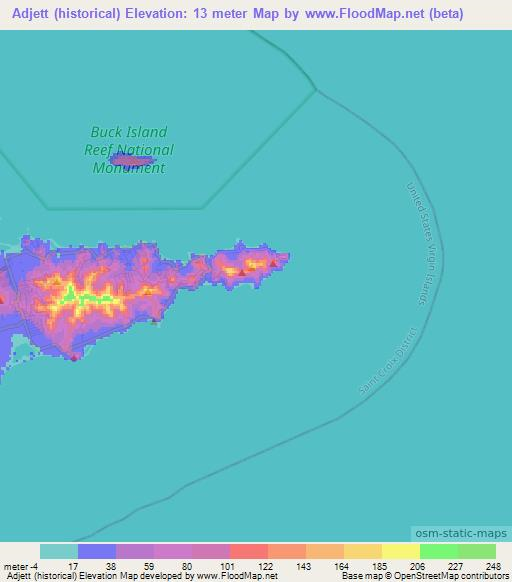Screen dimensions: 512x582
Task: Click the bright green 206 meter swatch
Action: click(x=439, y=551)
